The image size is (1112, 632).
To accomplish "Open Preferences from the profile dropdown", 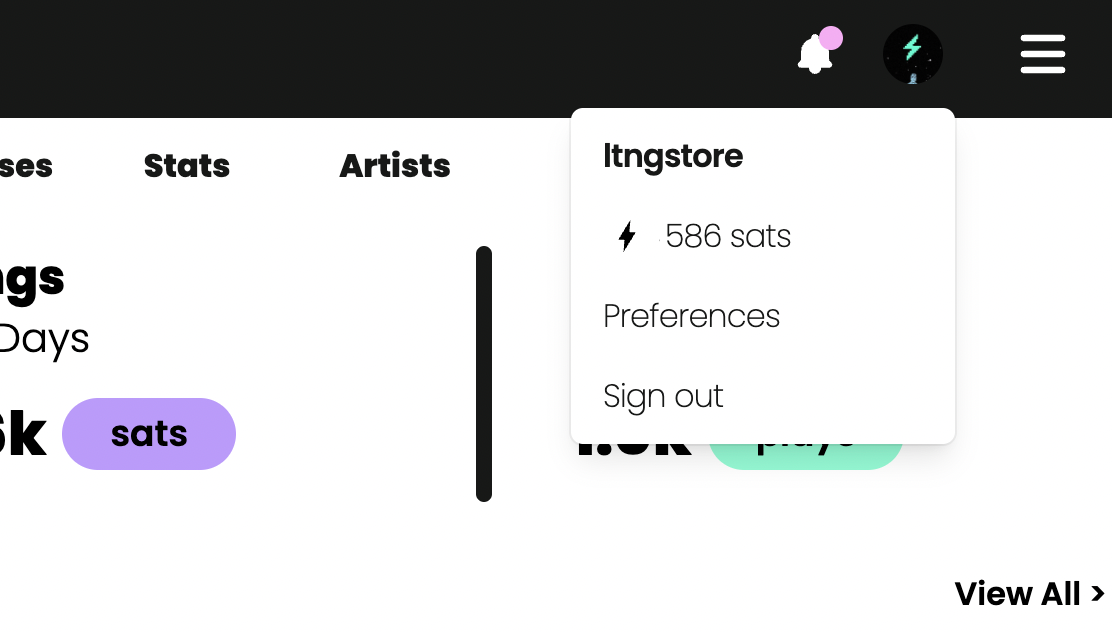I will [x=691, y=316].
